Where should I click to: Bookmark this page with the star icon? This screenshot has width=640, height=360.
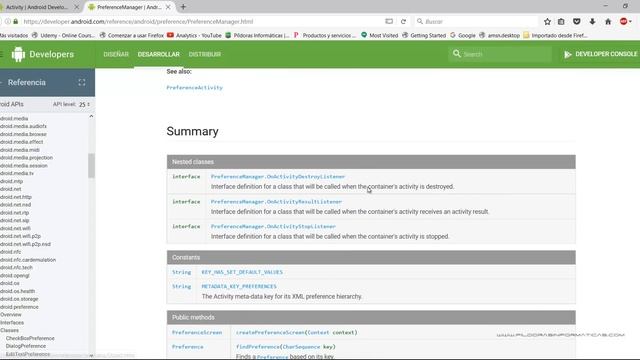(547, 21)
